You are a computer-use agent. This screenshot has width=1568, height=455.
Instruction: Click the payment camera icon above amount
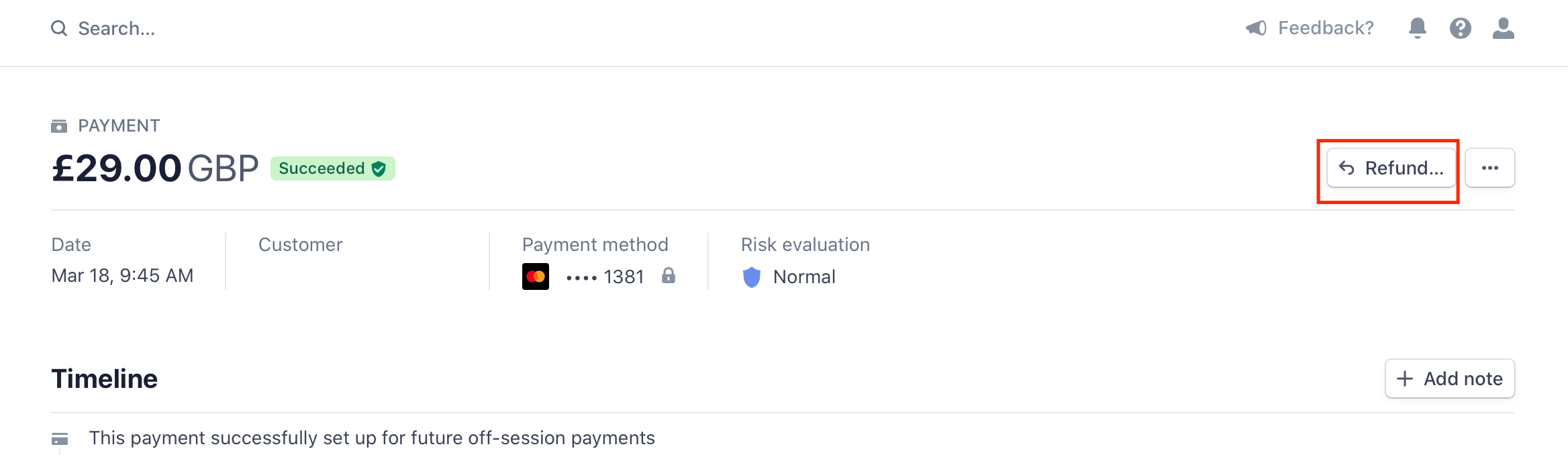pyautogui.click(x=59, y=125)
